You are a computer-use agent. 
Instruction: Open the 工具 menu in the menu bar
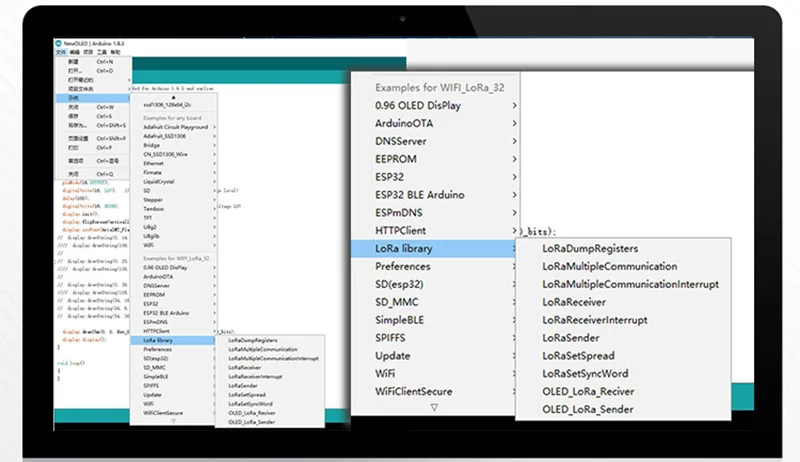click(102, 52)
